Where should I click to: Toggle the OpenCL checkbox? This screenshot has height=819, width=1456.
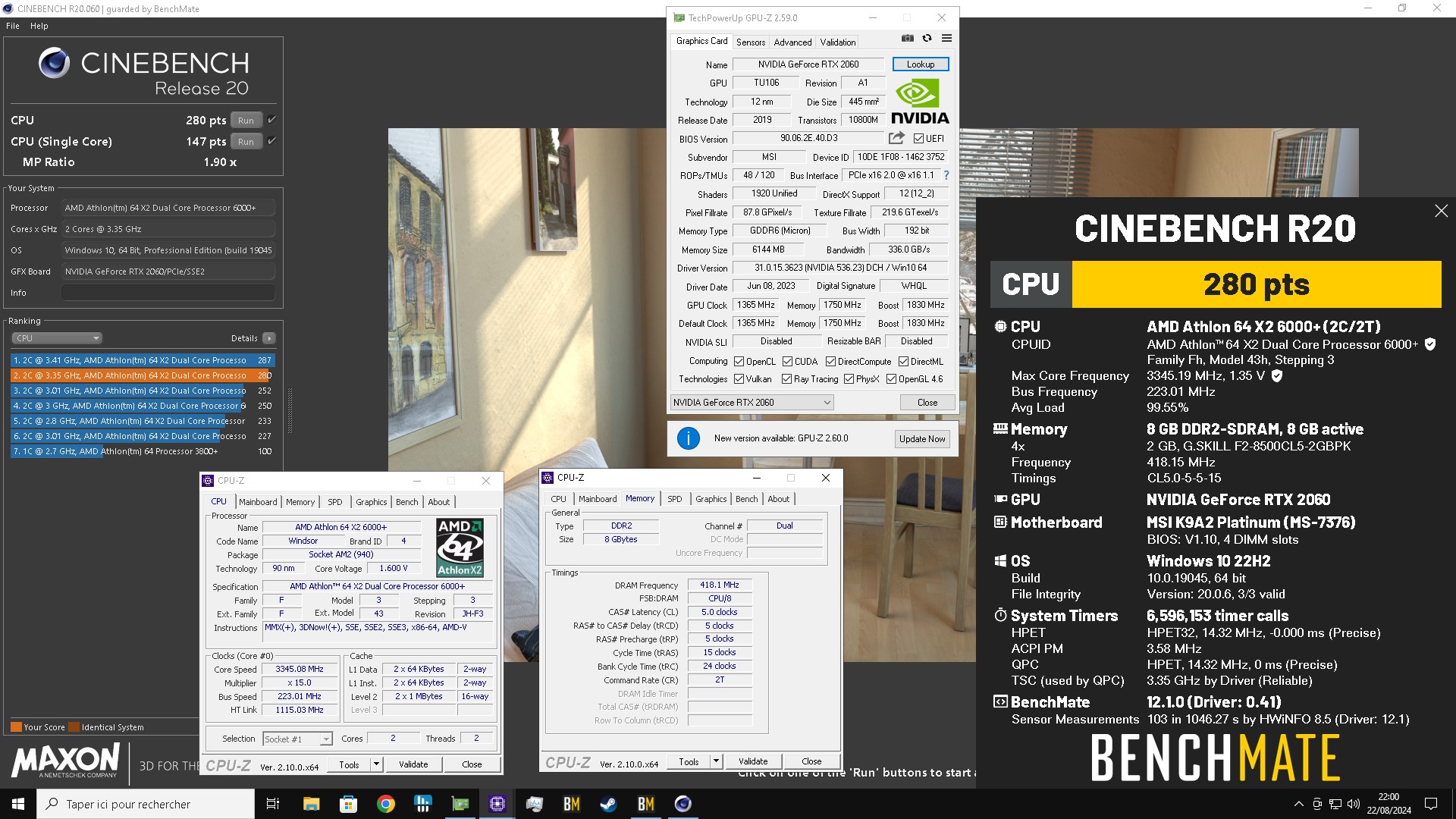coord(739,362)
